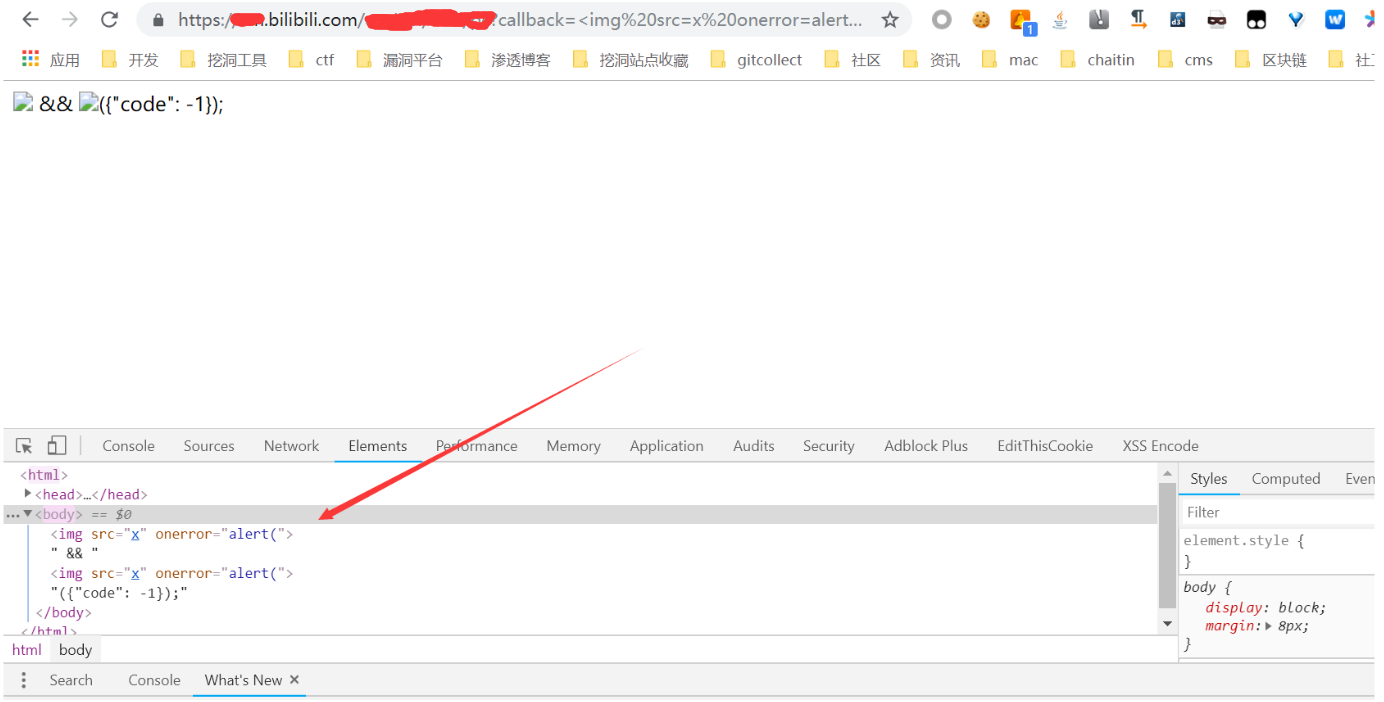Click the Elements panel scrollbar down arrow
The height and width of the screenshot is (702, 1384).
pyautogui.click(x=1167, y=623)
